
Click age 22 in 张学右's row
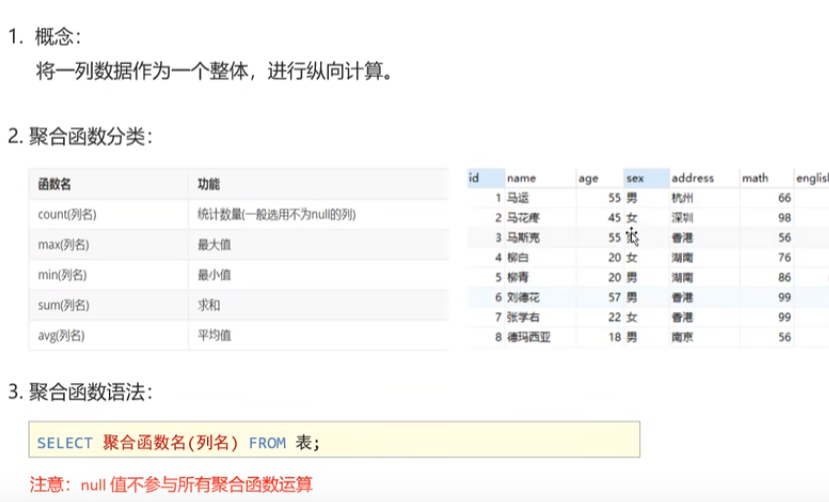click(614, 317)
